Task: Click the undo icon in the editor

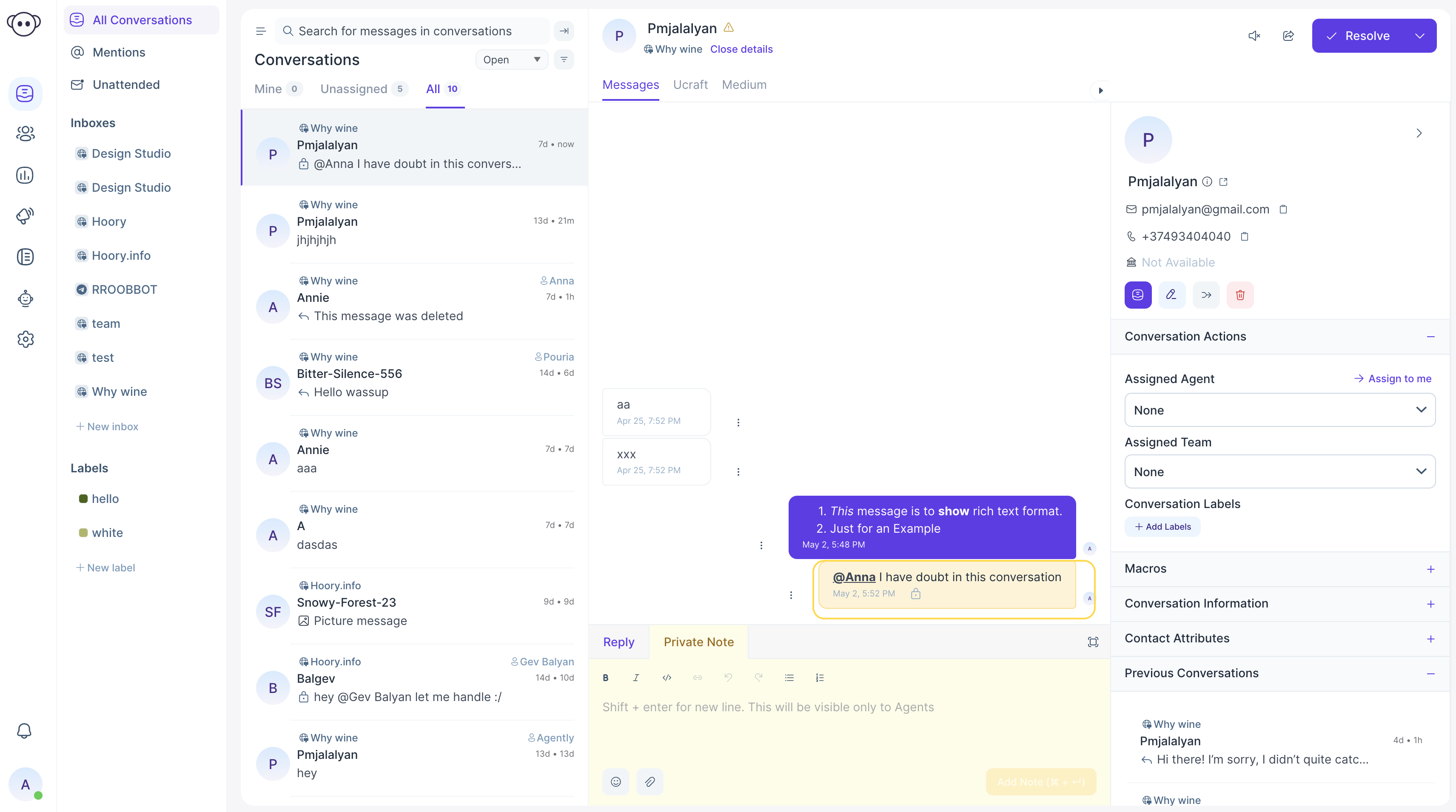Action: (x=728, y=678)
